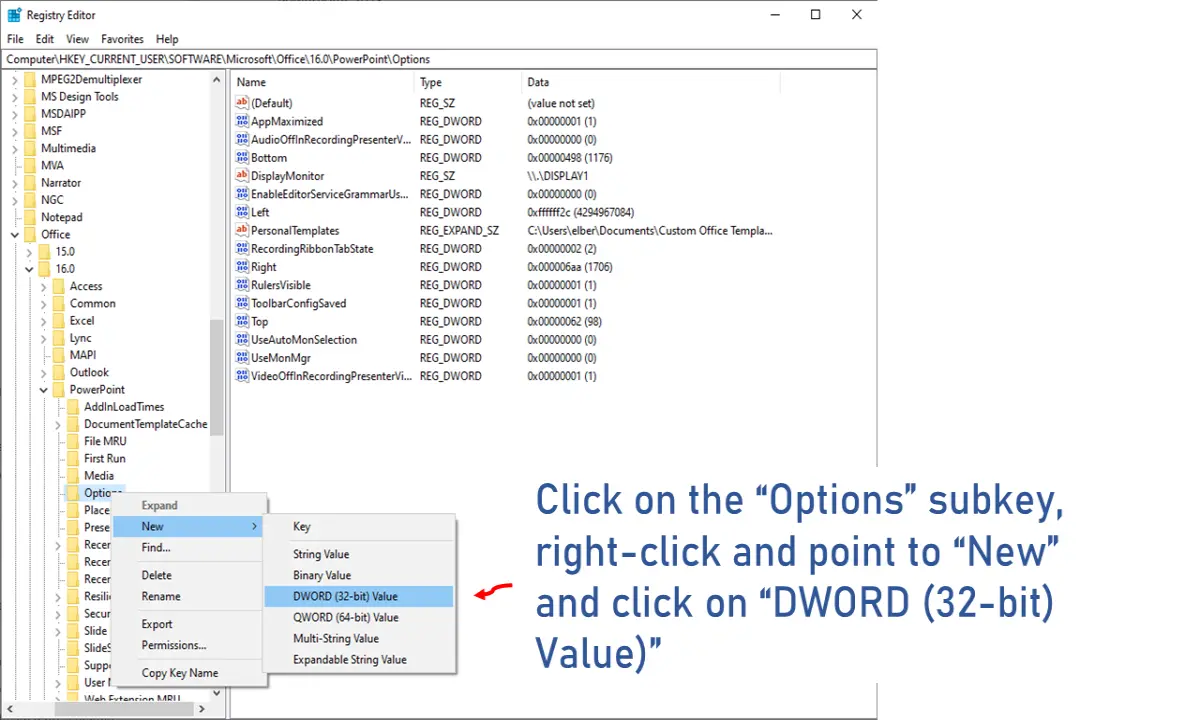Select the Bottom DWORD value icon
This screenshot has width=1200, height=720.
[241, 157]
